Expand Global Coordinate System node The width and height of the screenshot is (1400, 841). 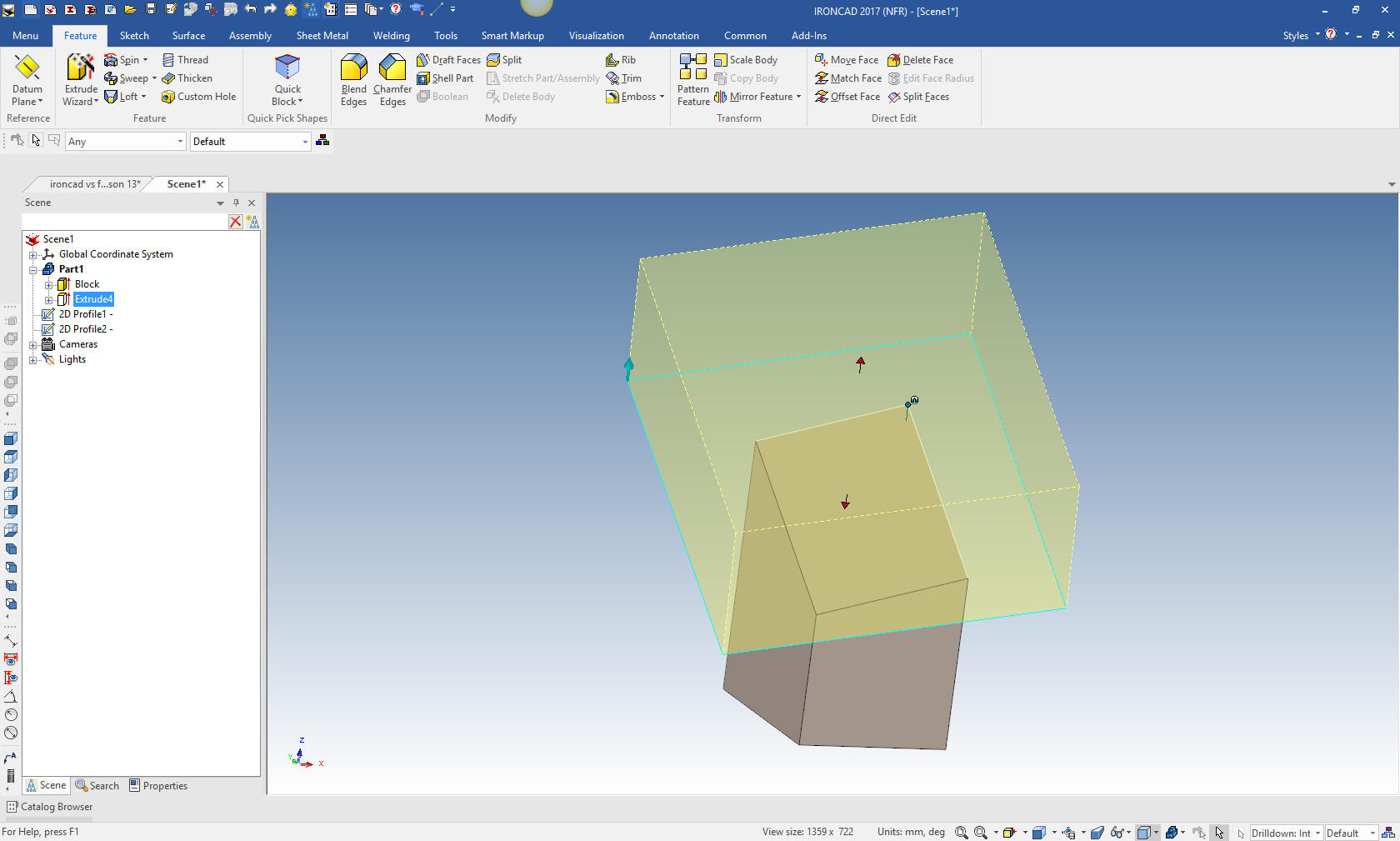point(32,254)
